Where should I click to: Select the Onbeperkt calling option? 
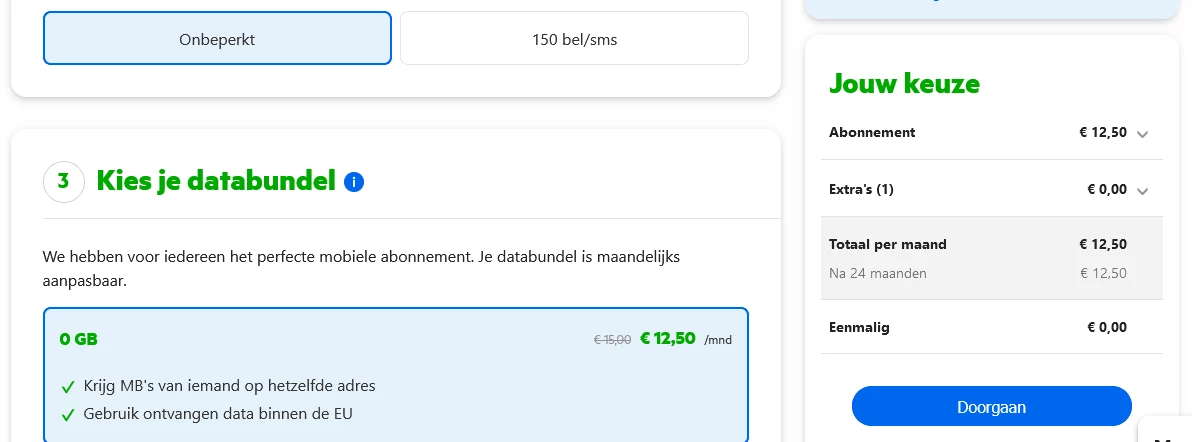[217, 39]
